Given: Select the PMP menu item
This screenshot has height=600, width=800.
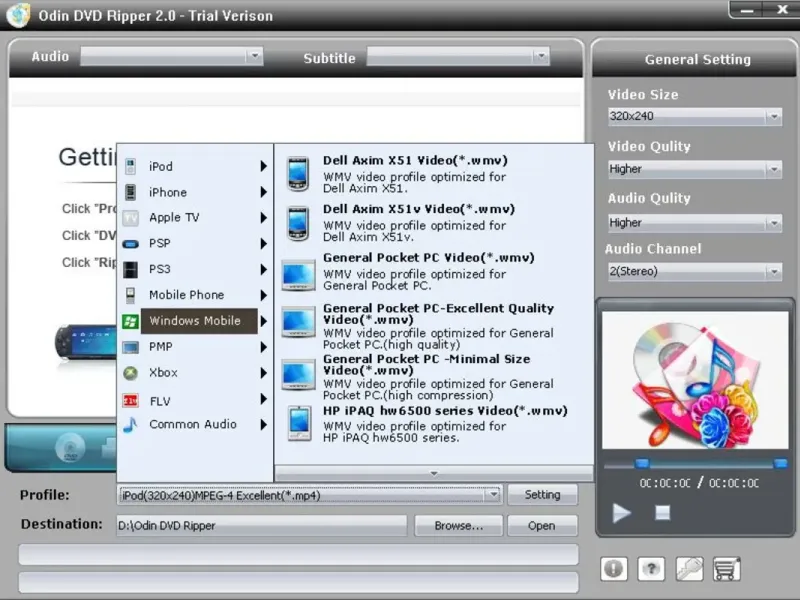Looking at the screenshot, I should click(x=195, y=347).
